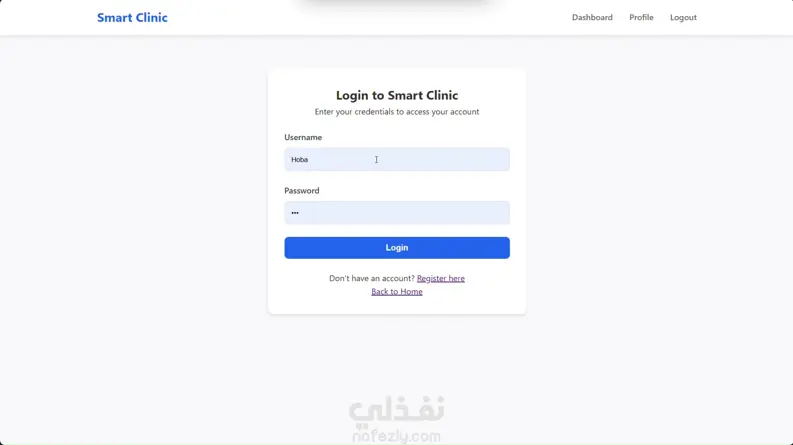Open the Register here link
The height and width of the screenshot is (445, 793).
[x=440, y=278]
